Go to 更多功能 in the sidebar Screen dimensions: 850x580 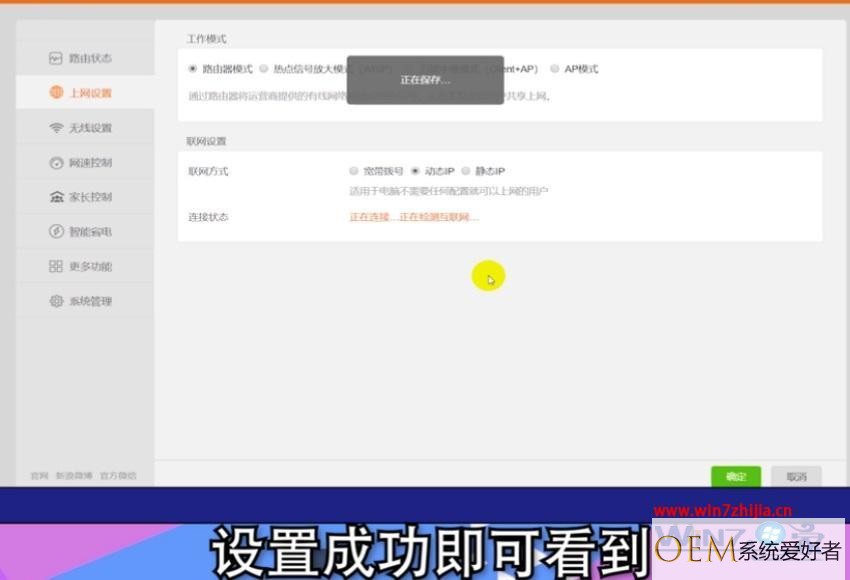tap(80, 266)
